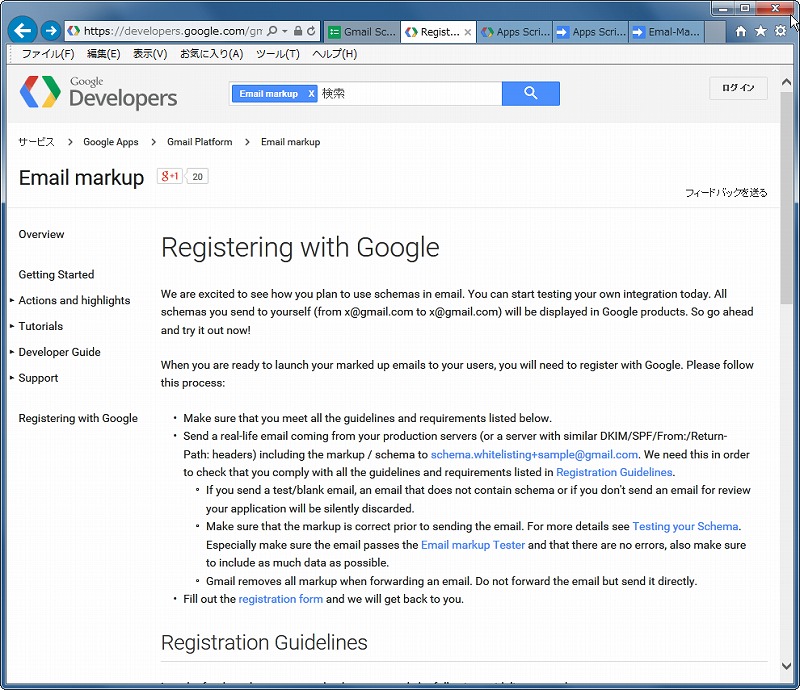Focus the 検索 search input field
The image size is (800, 690).
[x=410, y=93]
